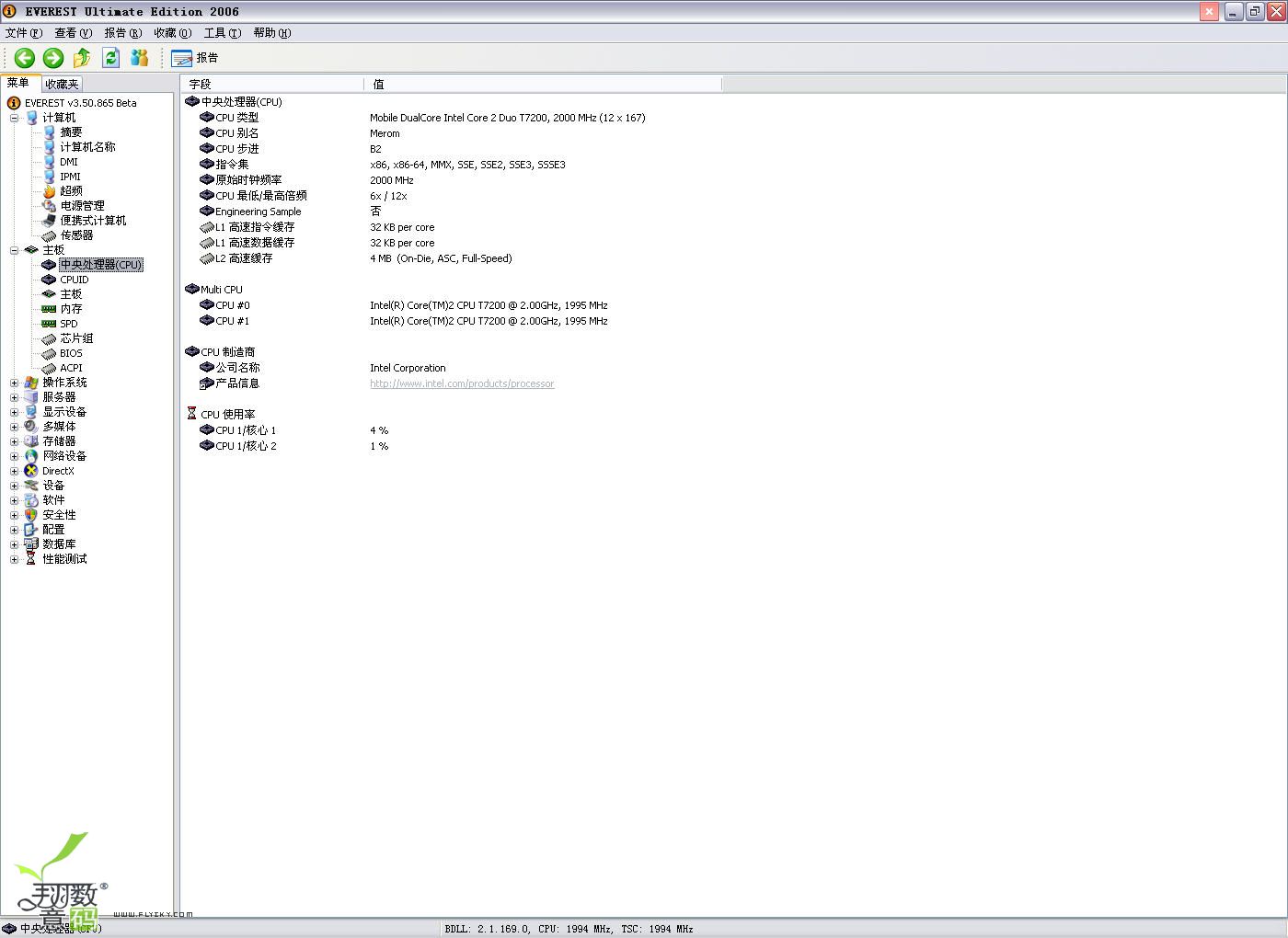The height and width of the screenshot is (938, 1288).
Task: Click the Refresh toolbar icon
Action: click(111, 58)
